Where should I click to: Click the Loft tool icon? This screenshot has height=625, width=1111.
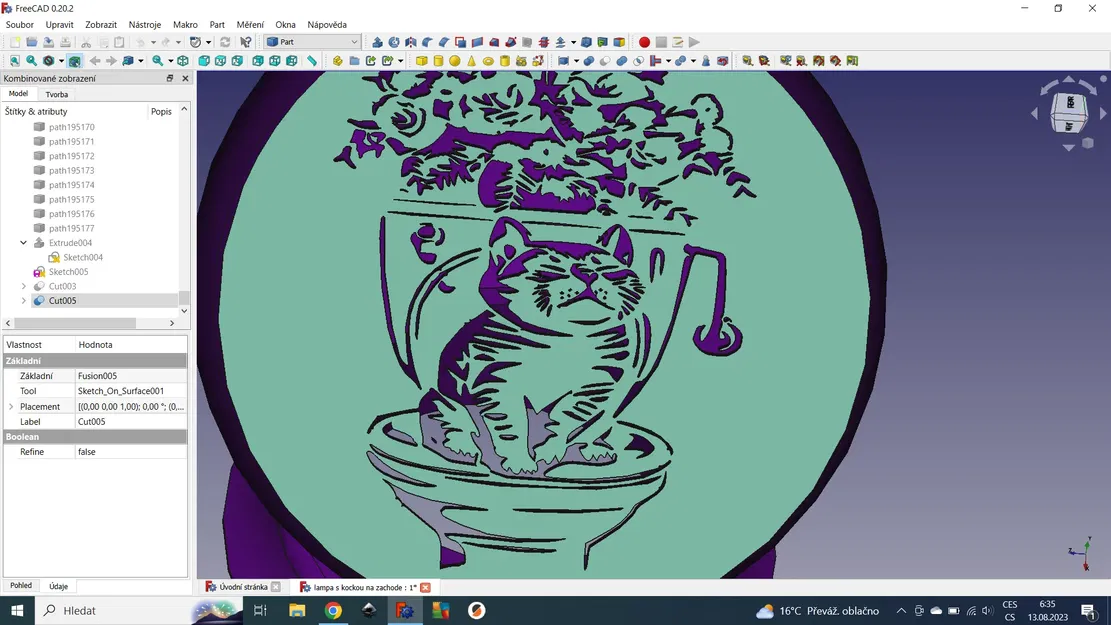tap(494, 42)
